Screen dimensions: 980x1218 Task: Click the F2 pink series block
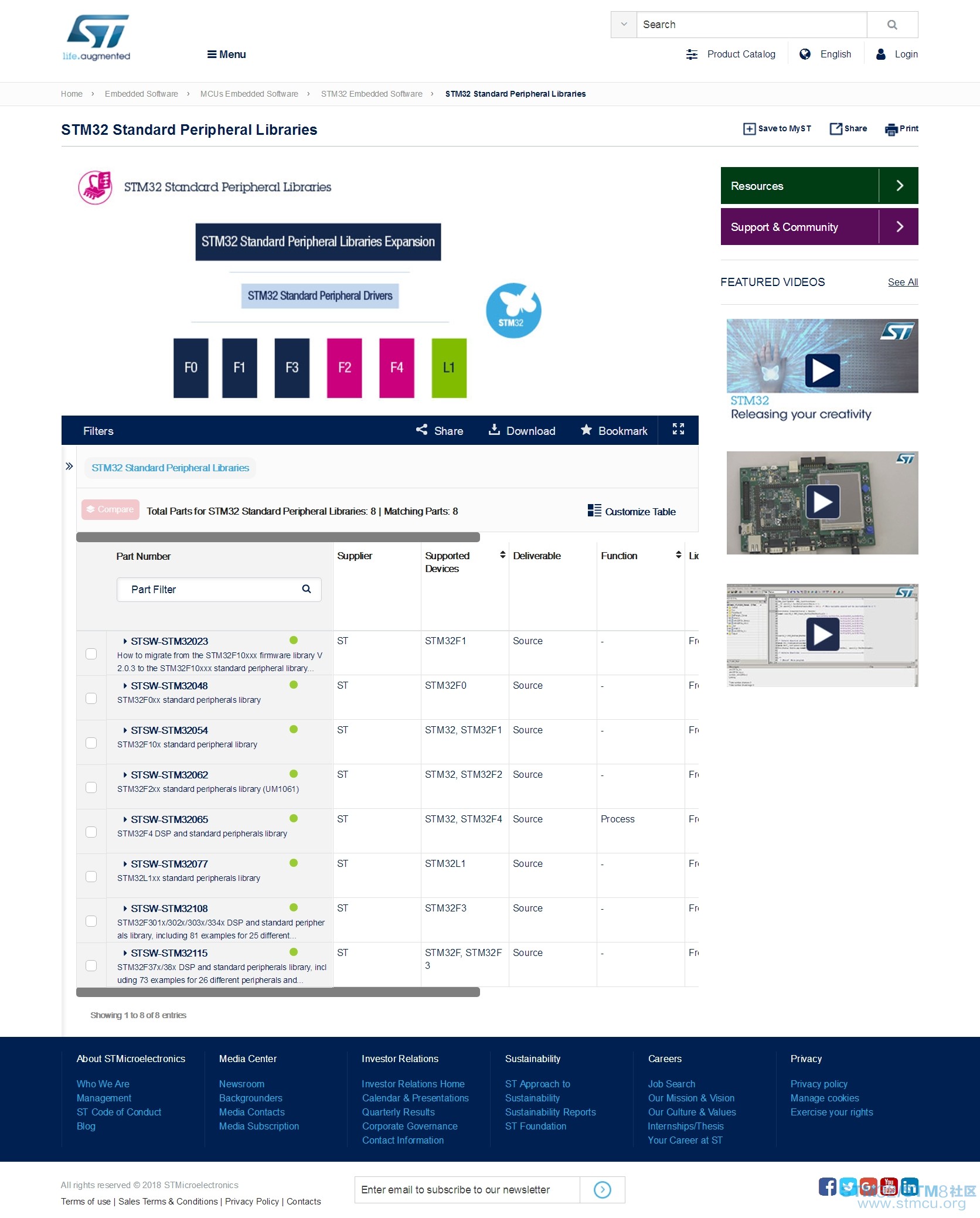[344, 368]
